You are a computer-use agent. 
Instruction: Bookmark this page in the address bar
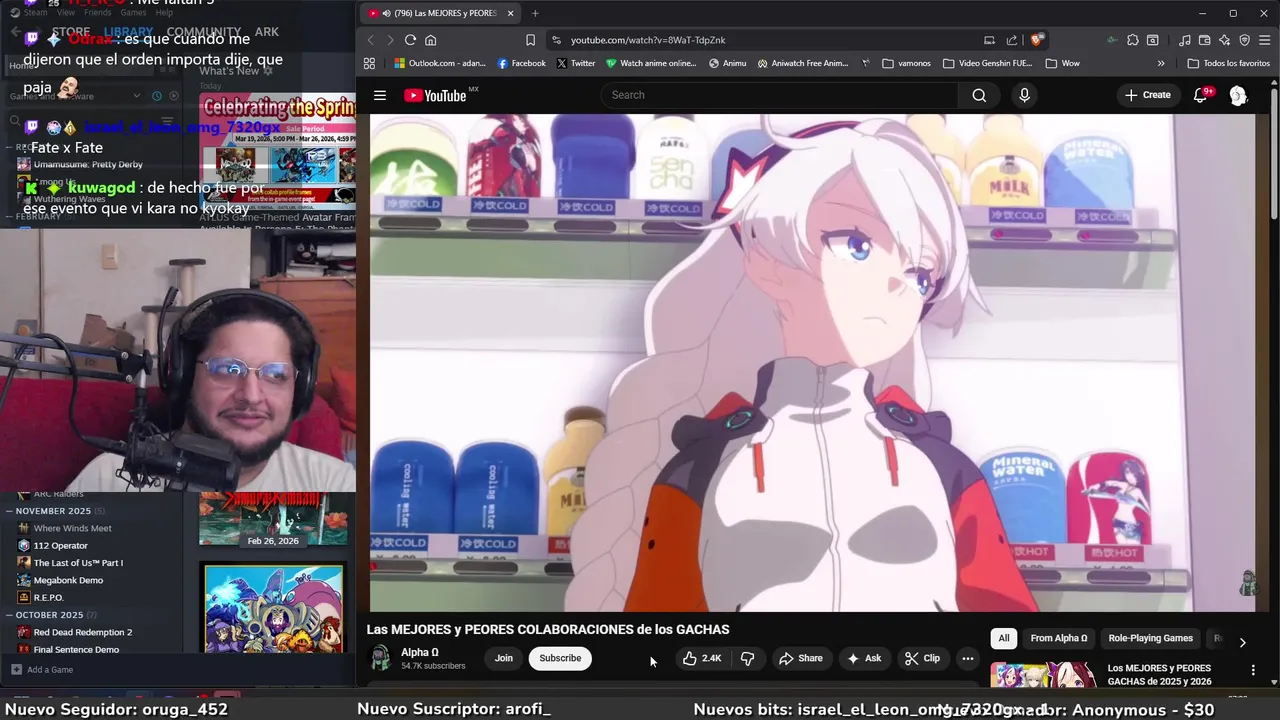pos(530,40)
